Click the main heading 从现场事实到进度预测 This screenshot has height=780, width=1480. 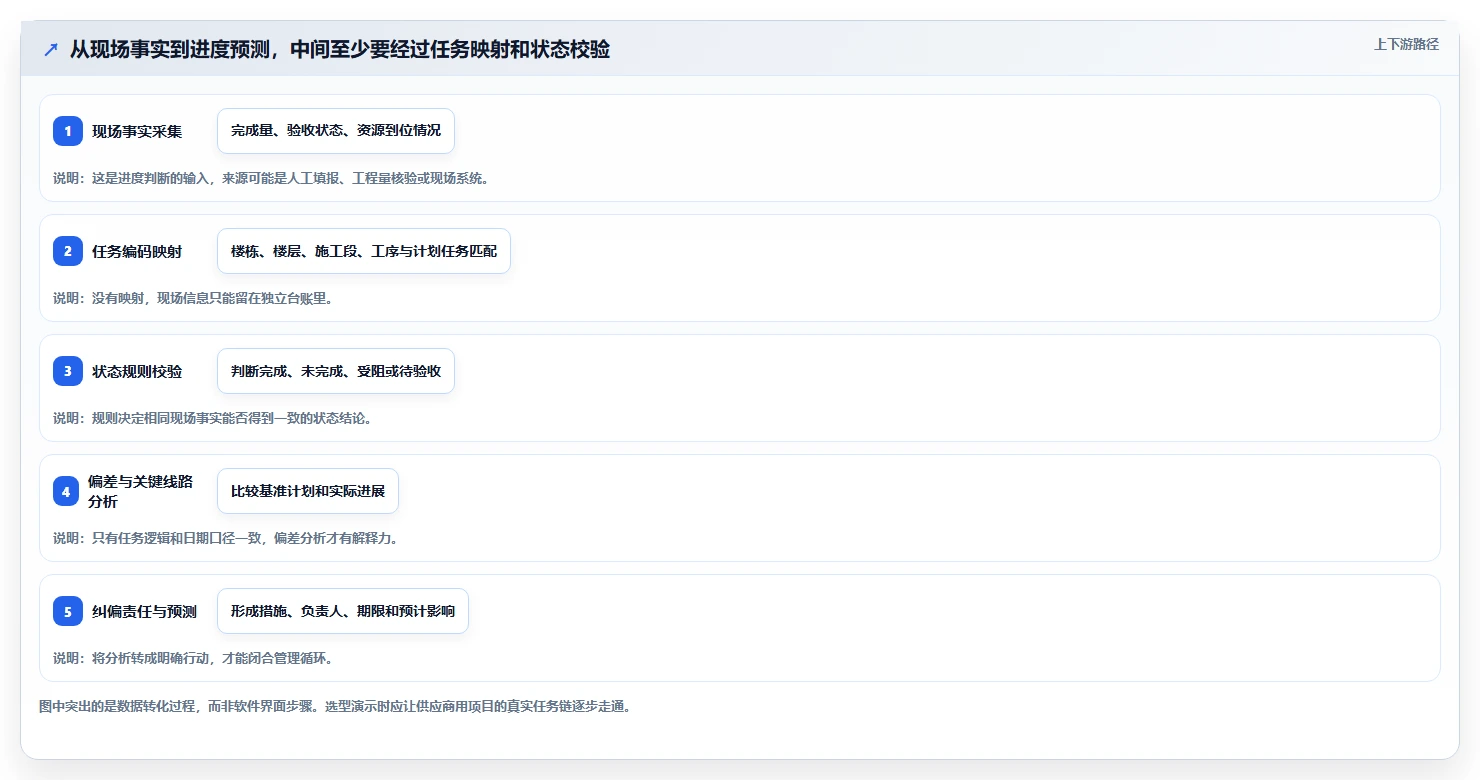click(x=340, y=50)
